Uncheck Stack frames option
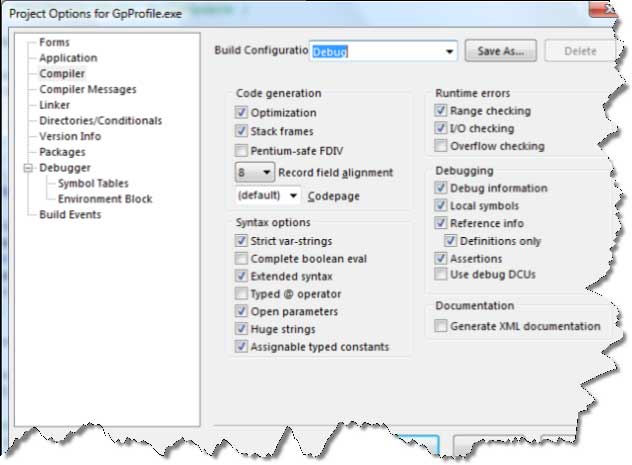The width and height of the screenshot is (632, 465). coord(241,131)
